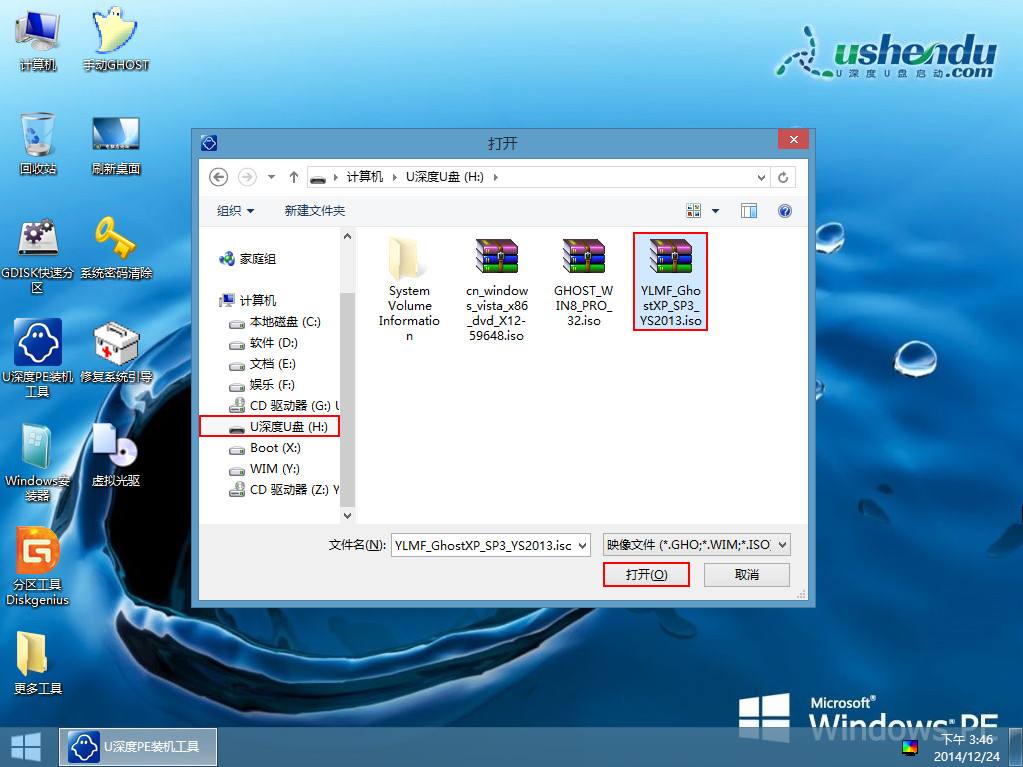Launch 分区工具 Diskgenius icon
1023x767 pixels.
(x=37, y=566)
